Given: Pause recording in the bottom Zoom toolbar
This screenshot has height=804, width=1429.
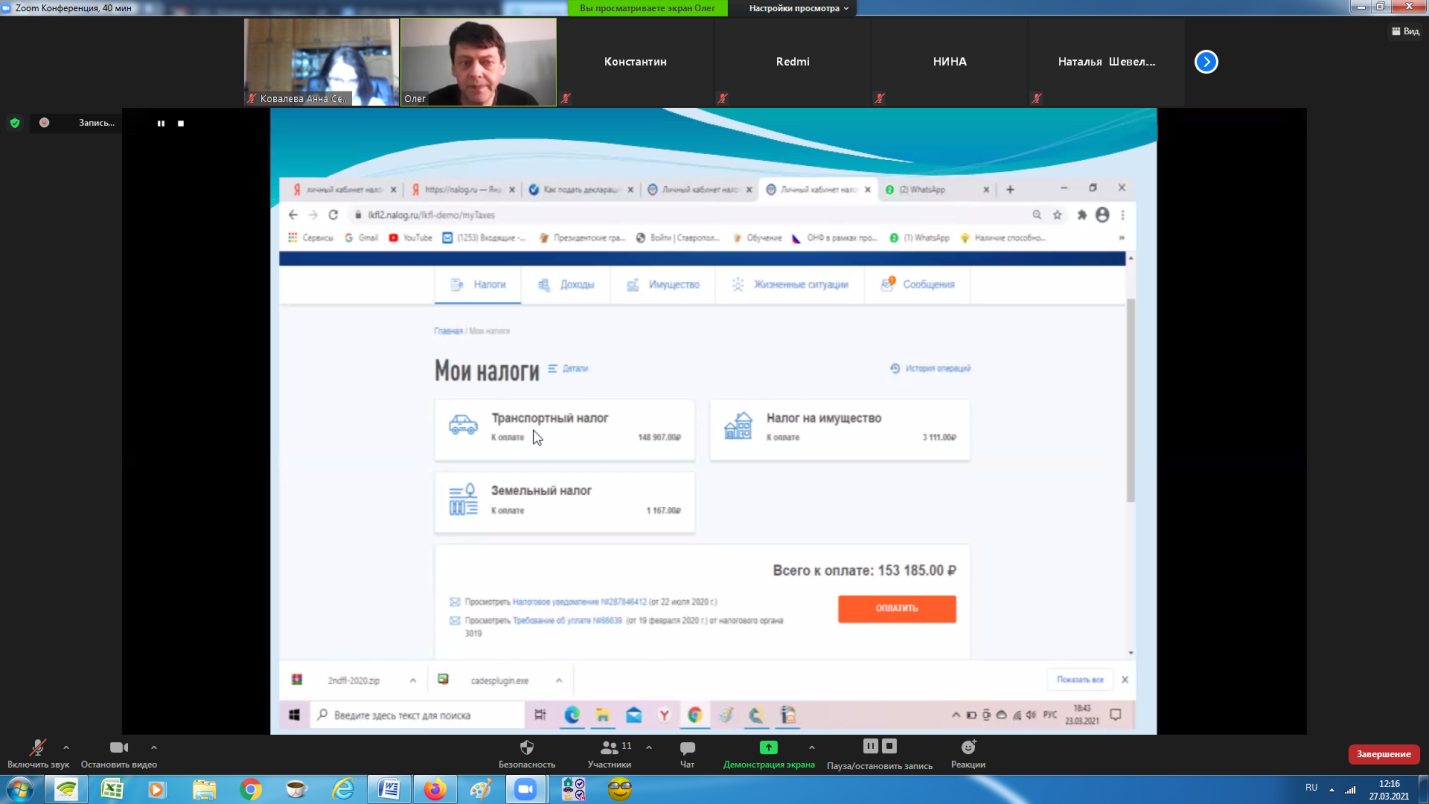Looking at the screenshot, I should pos(870,746).
